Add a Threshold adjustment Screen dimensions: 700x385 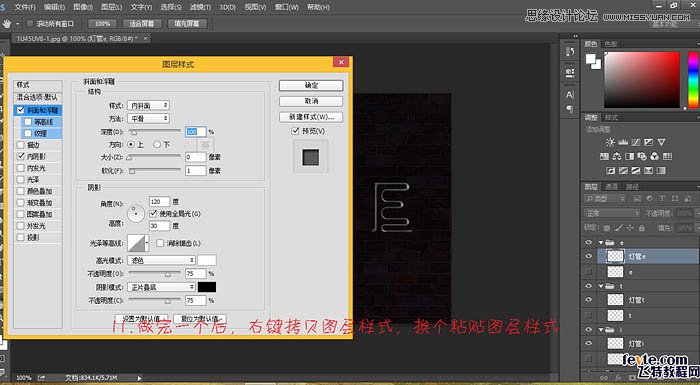click(636, 171)
